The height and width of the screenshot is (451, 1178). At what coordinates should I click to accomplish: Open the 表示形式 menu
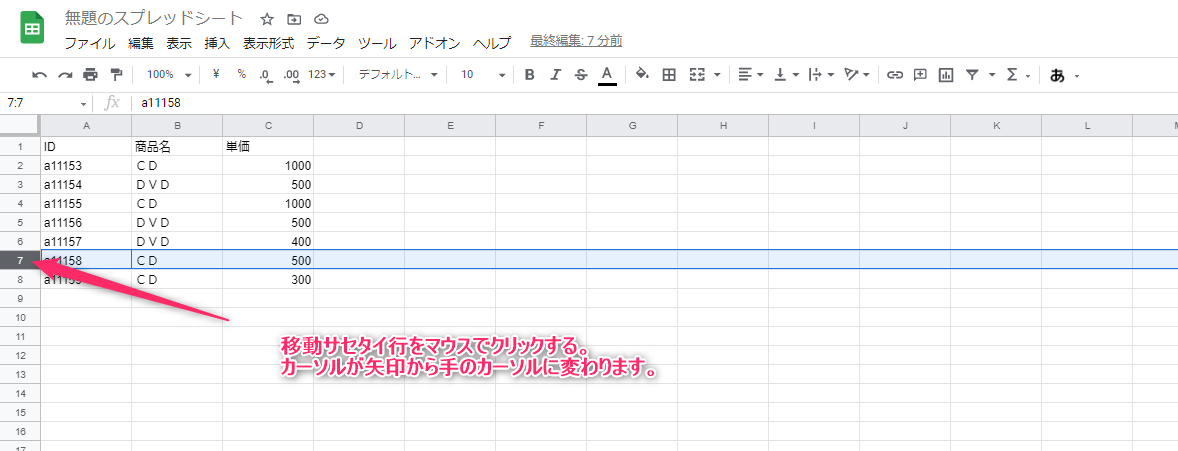[268, 43]
